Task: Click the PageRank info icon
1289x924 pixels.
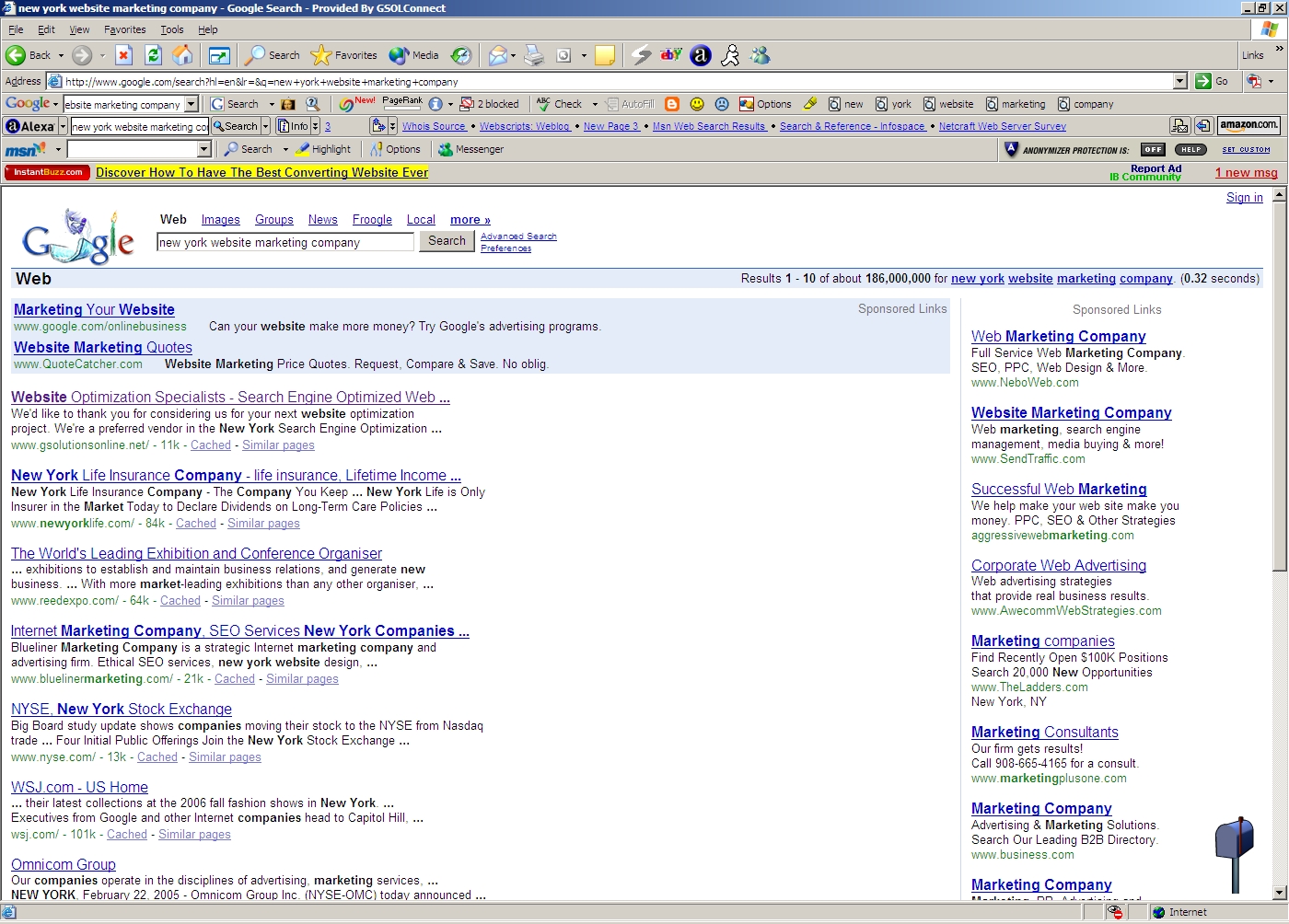Action: tap(435, 104)
